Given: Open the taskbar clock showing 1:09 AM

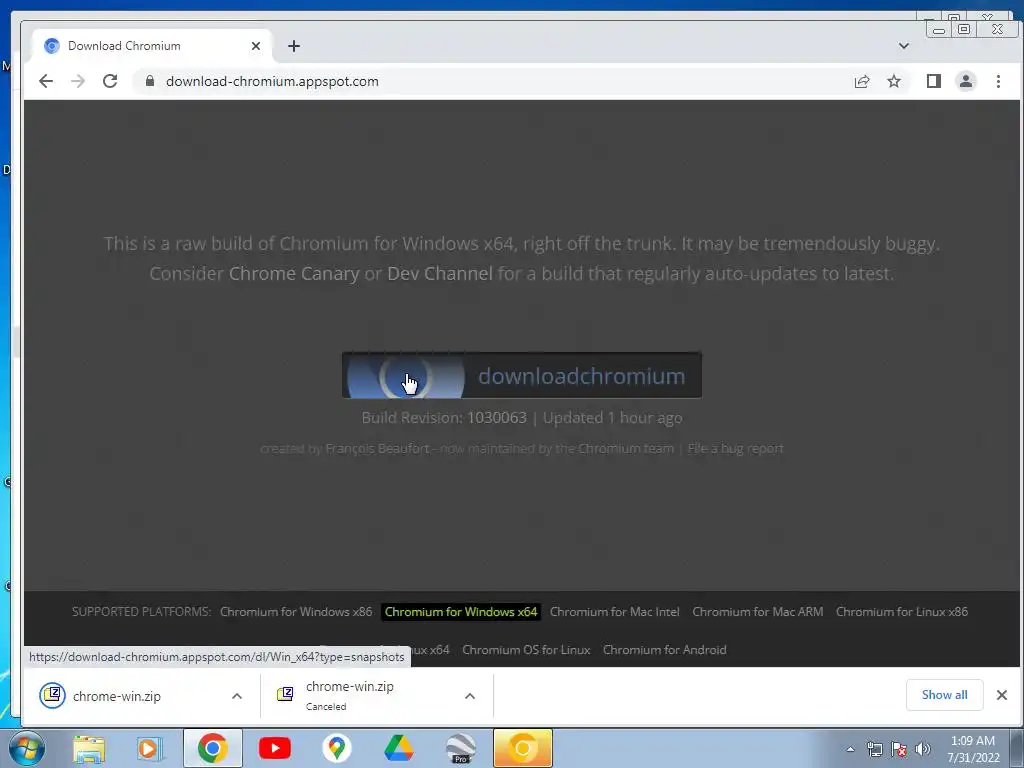Looking at the screenshot, I should pos(973,749).
